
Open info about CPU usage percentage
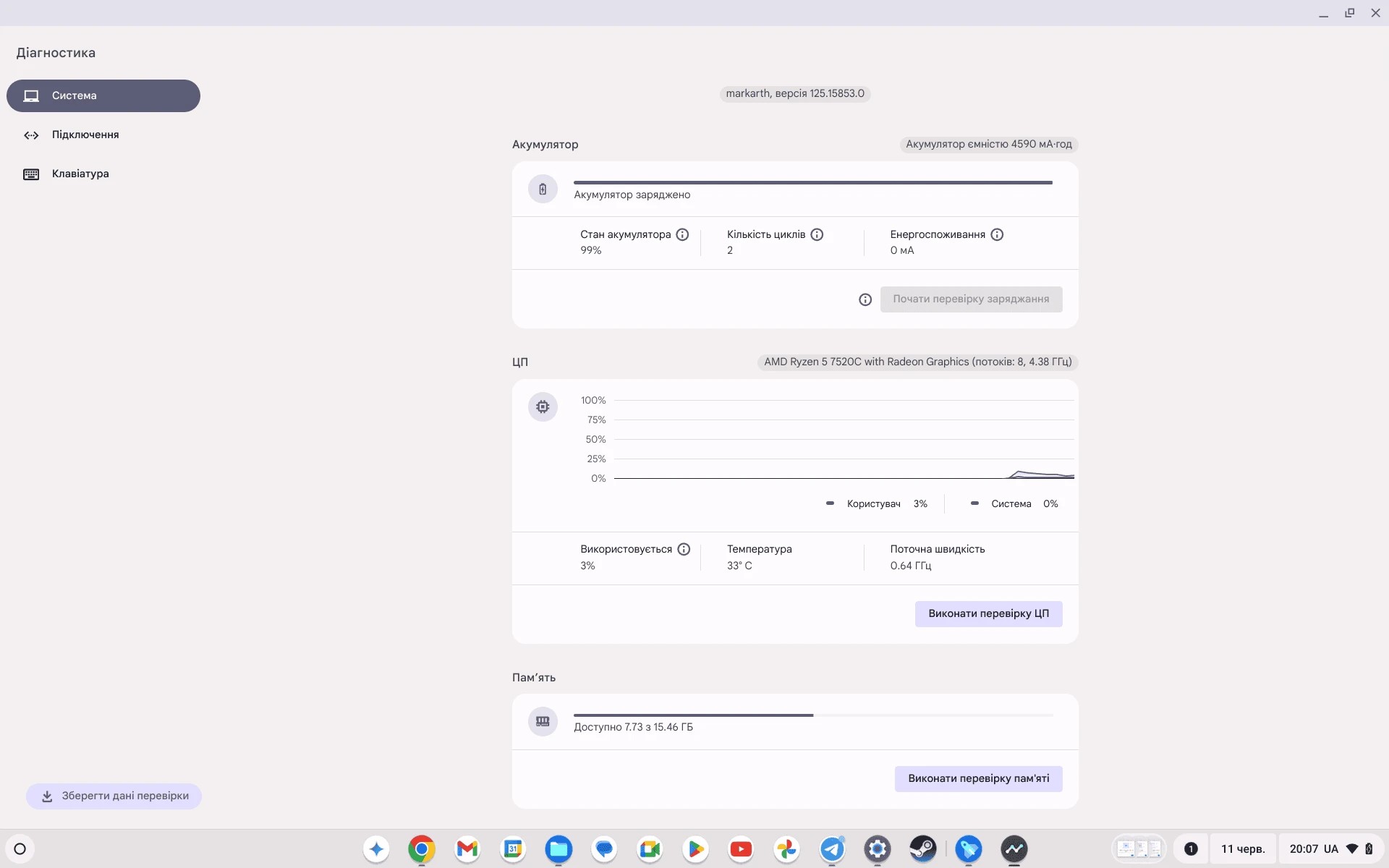684,549
